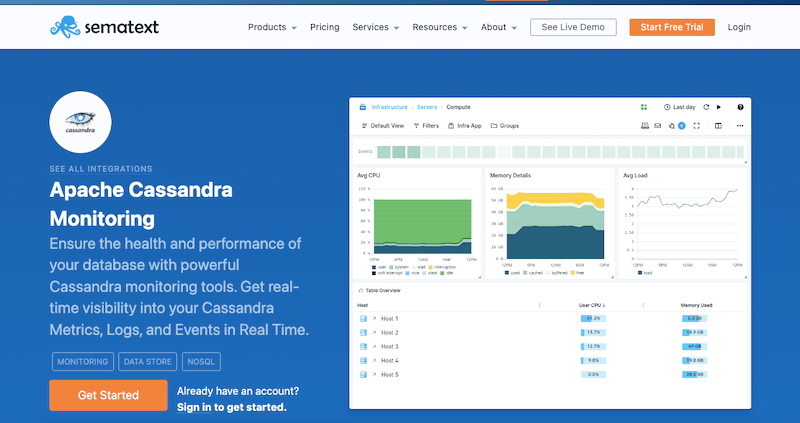Click the Memory Details chart
Screen dimensions: 800x423
[x=549, y=223]
